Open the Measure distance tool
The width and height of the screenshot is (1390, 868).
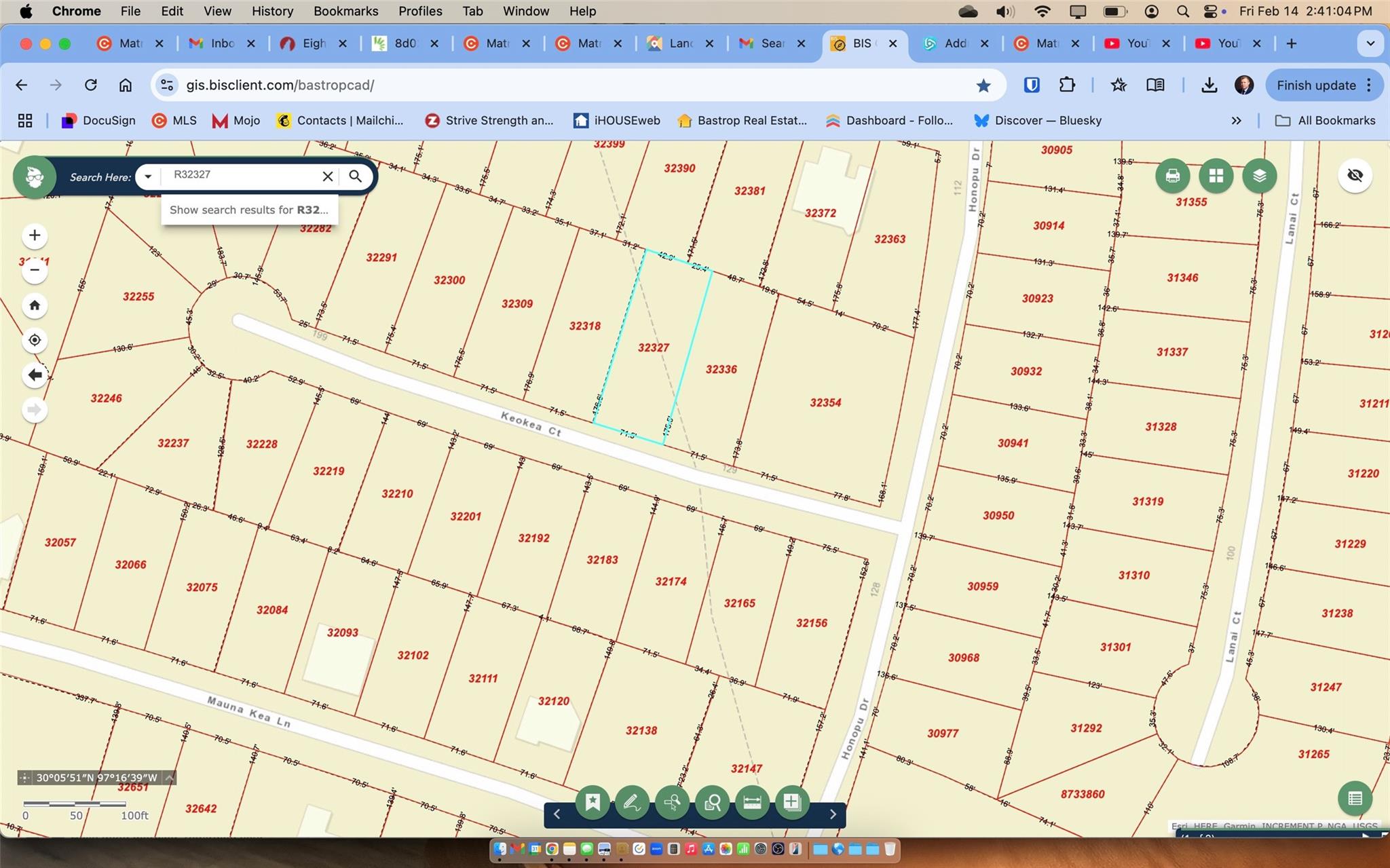click(x=752, y=803)
